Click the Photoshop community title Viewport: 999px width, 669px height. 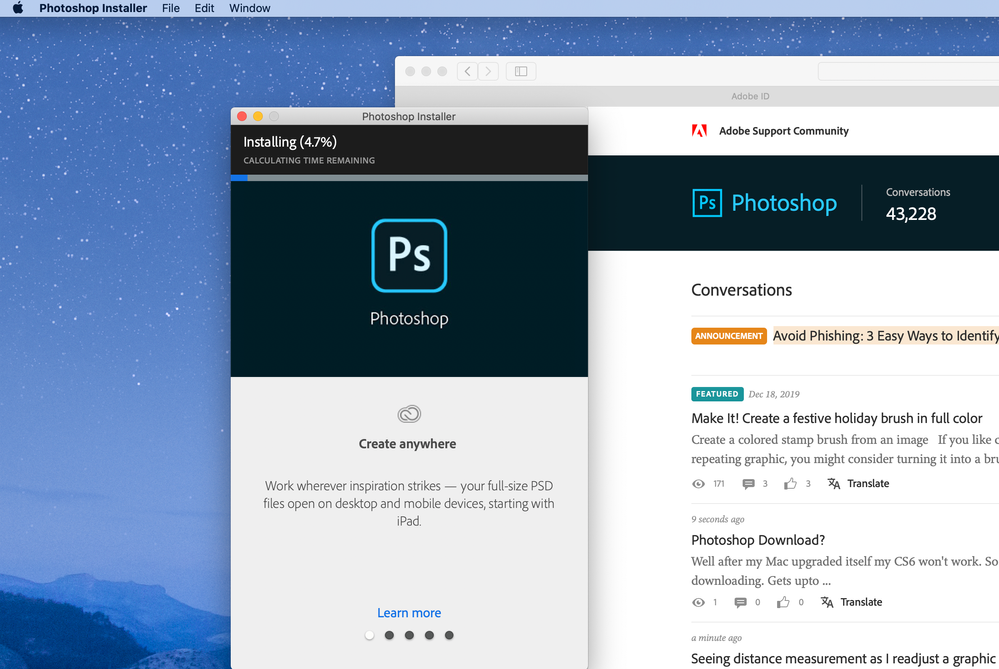784,203
